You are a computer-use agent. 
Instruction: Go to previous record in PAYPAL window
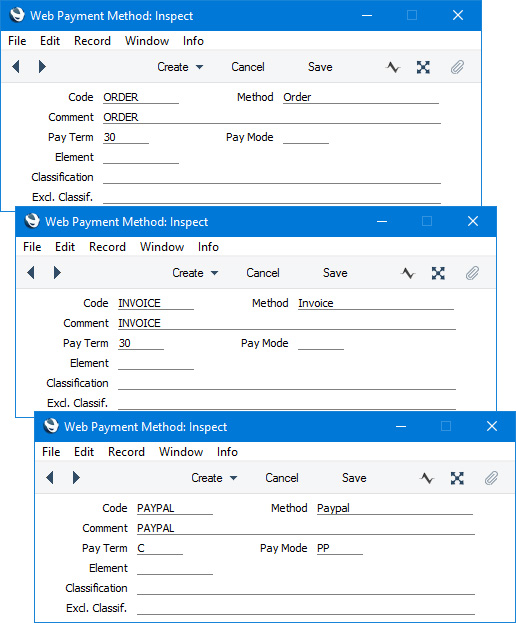click(50, 477)
